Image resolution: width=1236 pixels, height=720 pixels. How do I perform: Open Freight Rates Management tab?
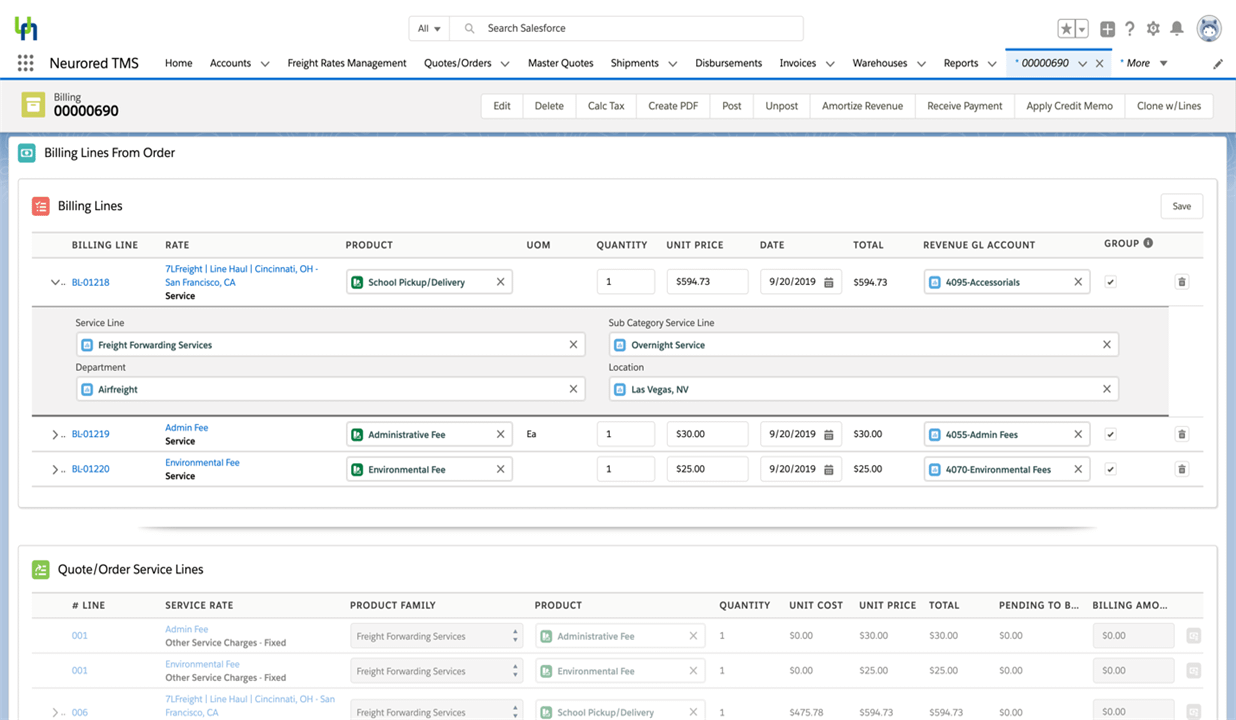click(347, 63)
